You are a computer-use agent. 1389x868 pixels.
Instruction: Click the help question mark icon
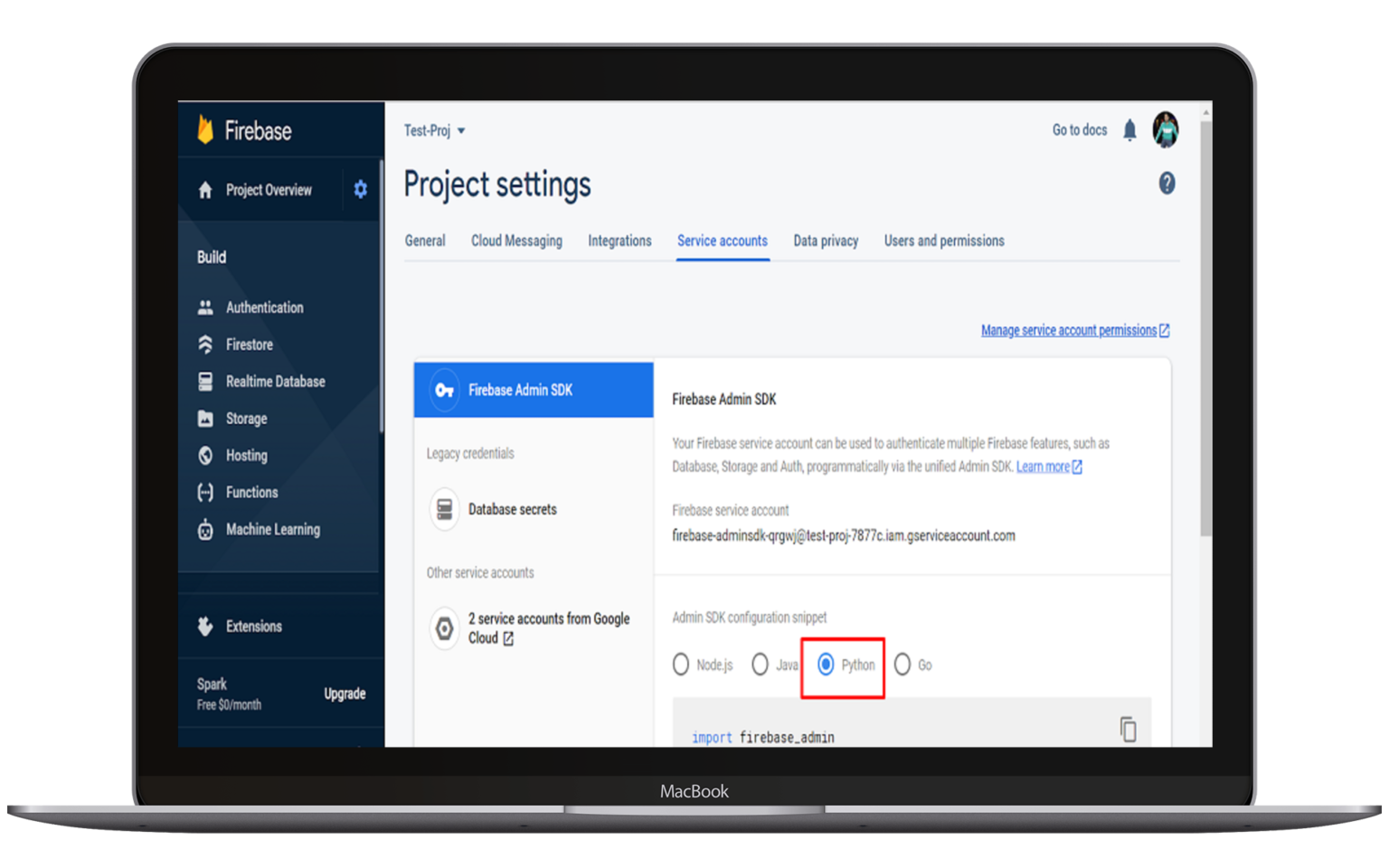pos(1167,184)
